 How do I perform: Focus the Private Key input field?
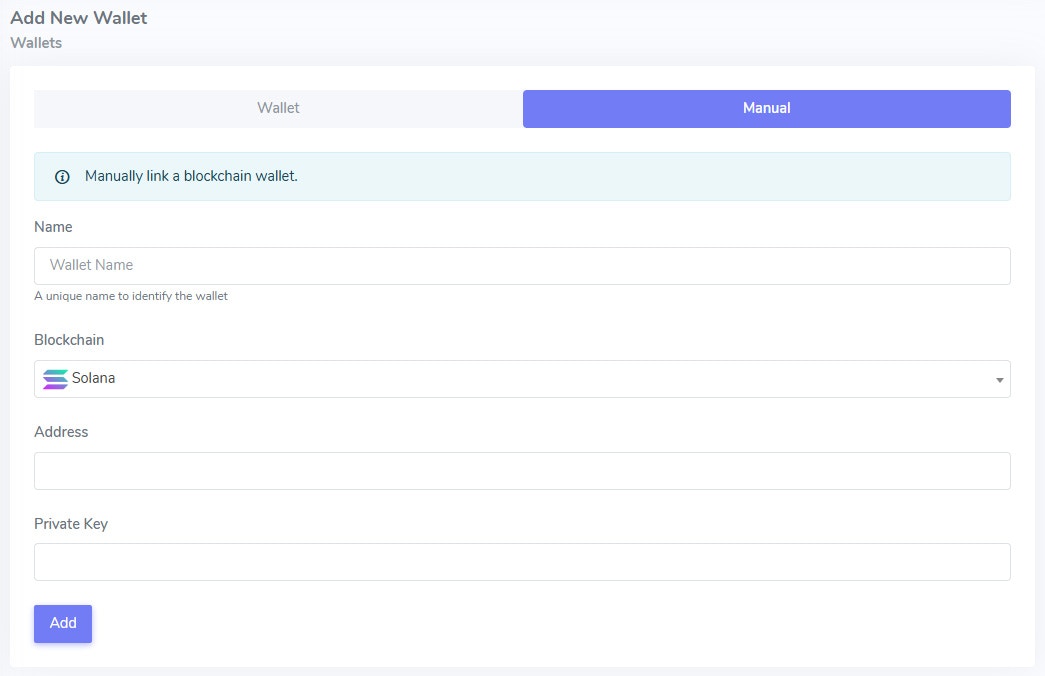pos(522,562)
